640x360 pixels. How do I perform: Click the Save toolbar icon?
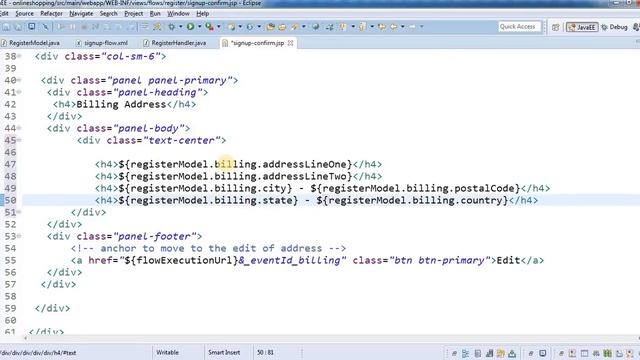pyautogui.click(x=7, y=27)
